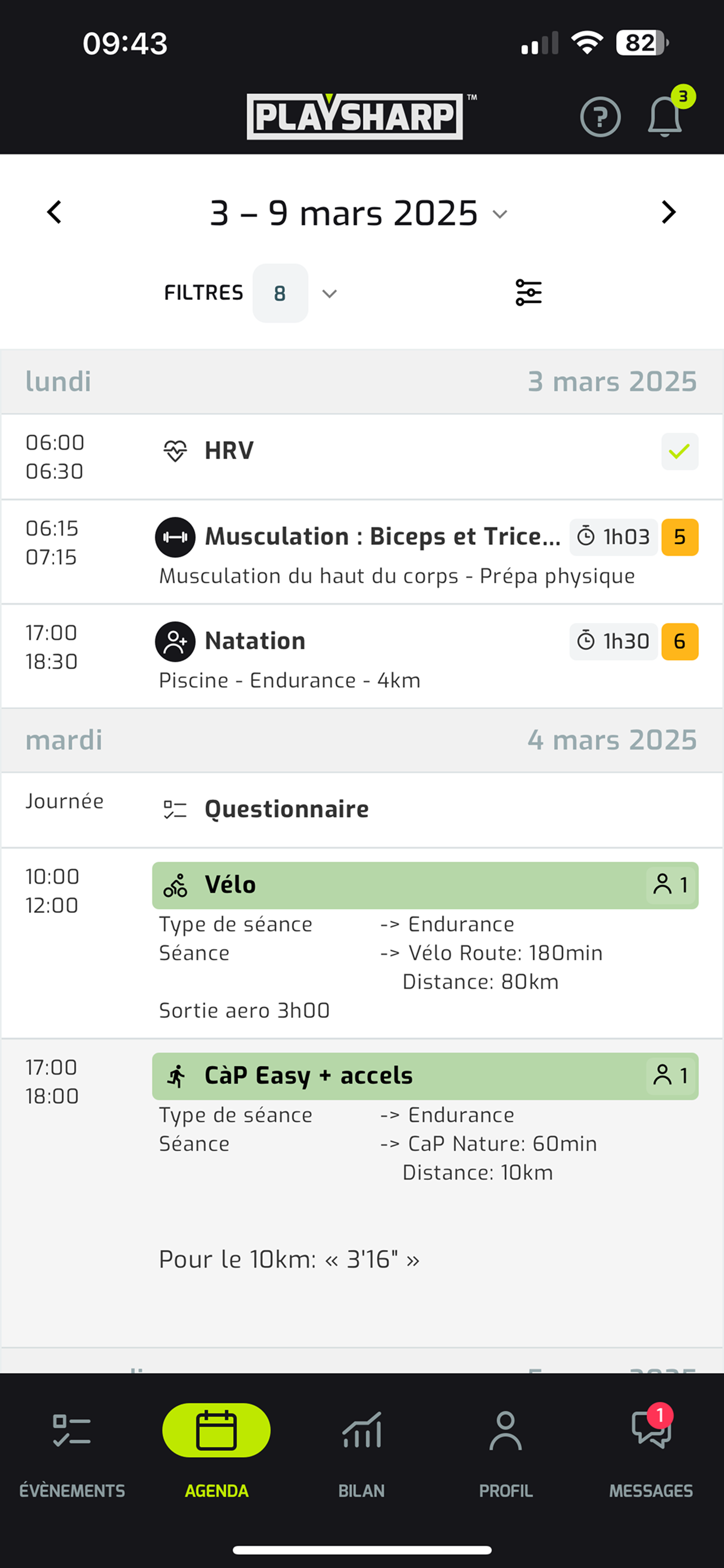This screenshot has width=724, height=1568.
Task: Switch to the BILAN tab
Action: coord(361,1448)
